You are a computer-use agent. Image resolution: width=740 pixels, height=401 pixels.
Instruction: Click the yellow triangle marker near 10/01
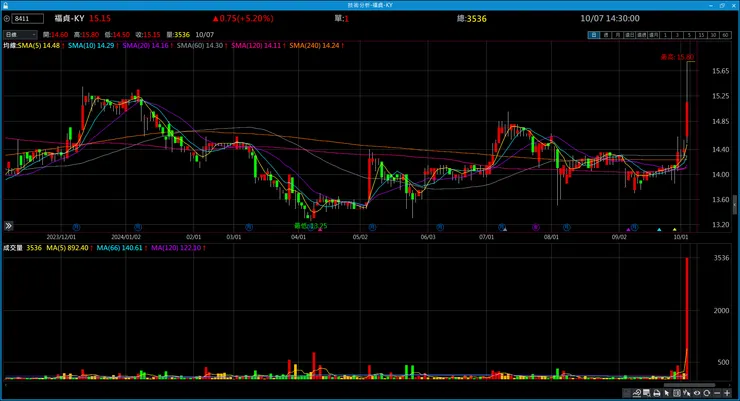pyautogui.click(x=674, y=230)
